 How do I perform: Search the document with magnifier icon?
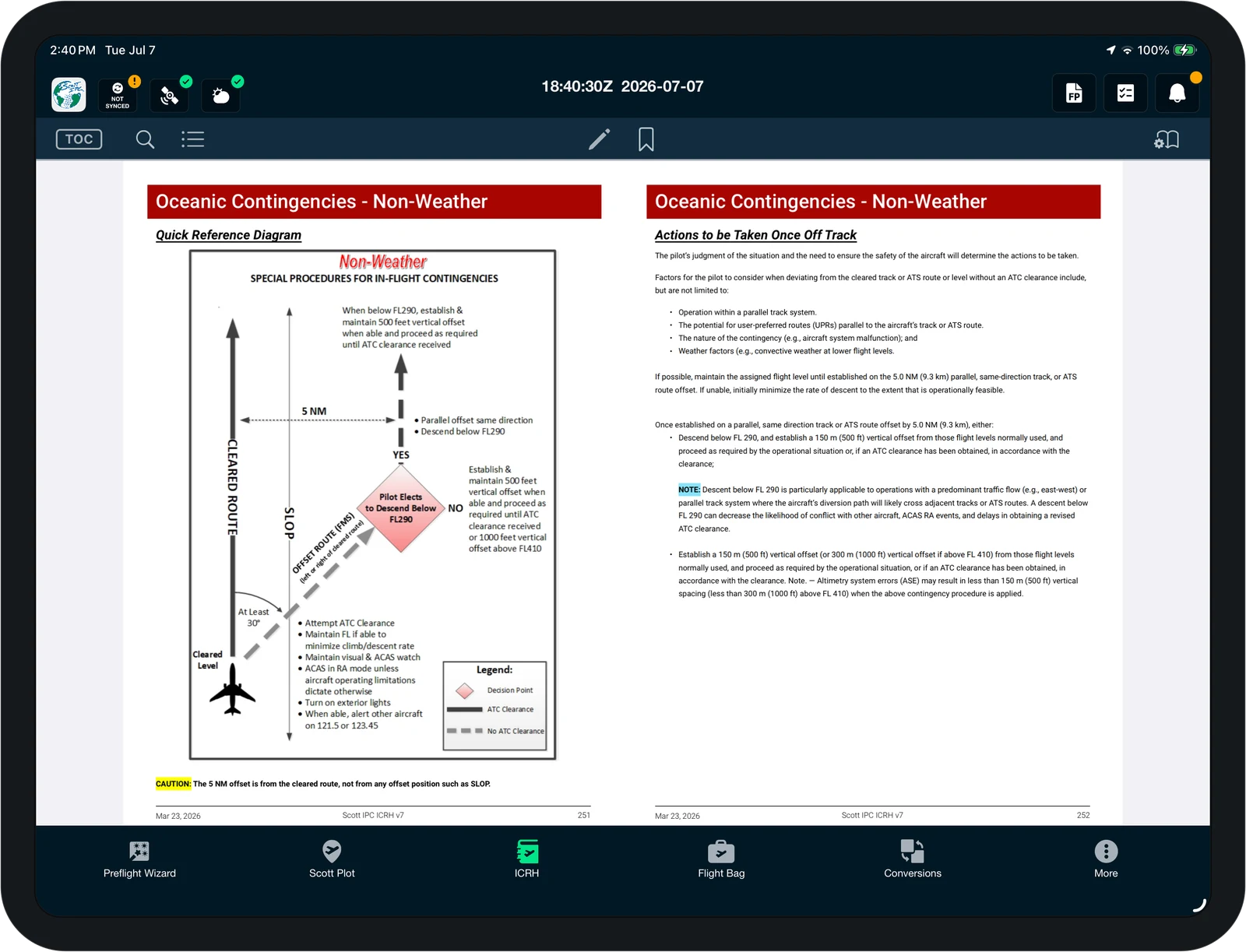(x=145, y=139)
